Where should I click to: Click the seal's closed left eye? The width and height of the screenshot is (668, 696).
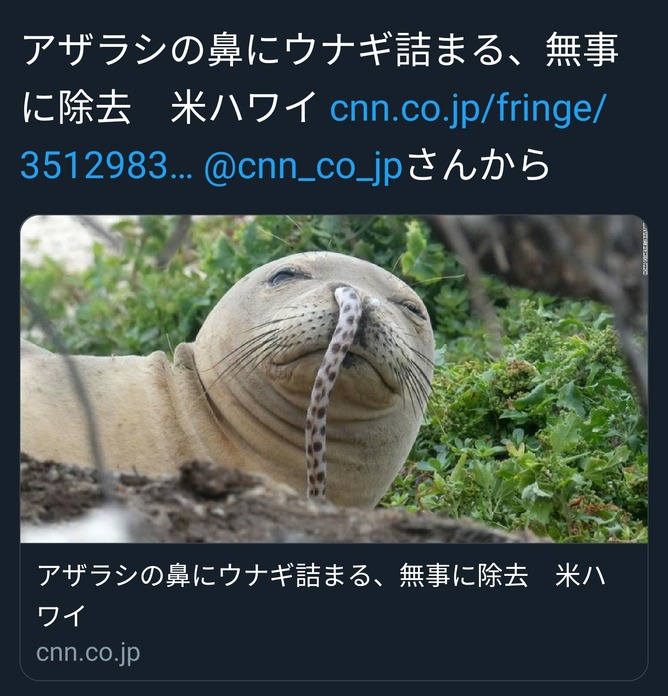coord(284,276)
